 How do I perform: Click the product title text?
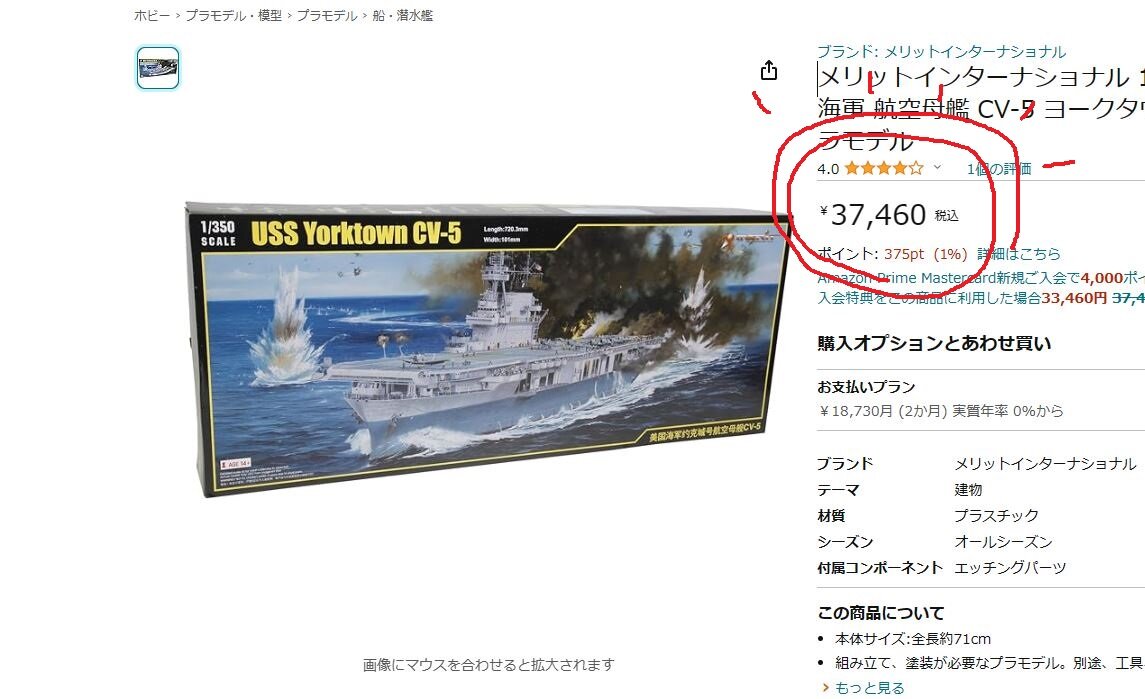(x=981, y=108)
